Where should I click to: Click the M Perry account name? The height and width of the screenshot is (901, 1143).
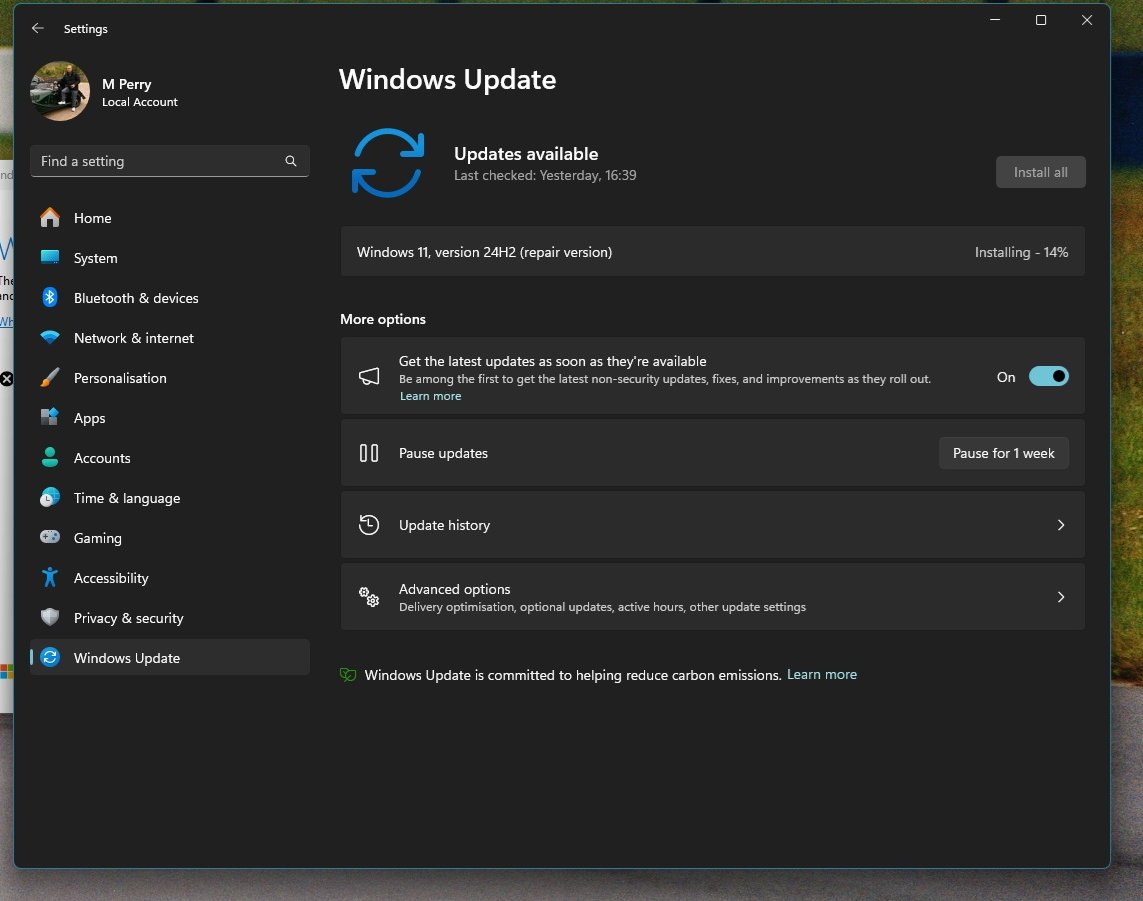tap(127, 84)
